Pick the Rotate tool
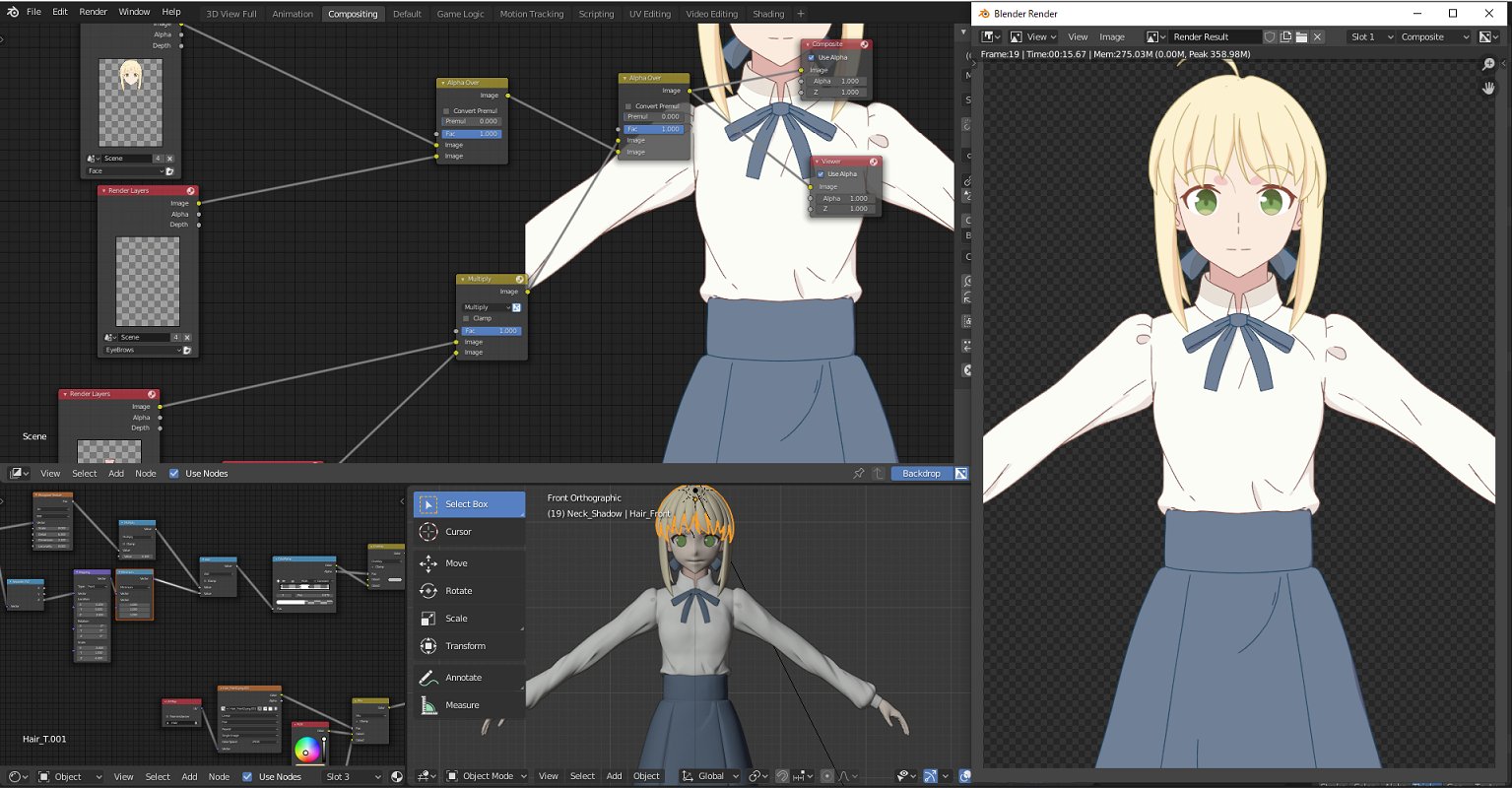 (x=469, y=591)
